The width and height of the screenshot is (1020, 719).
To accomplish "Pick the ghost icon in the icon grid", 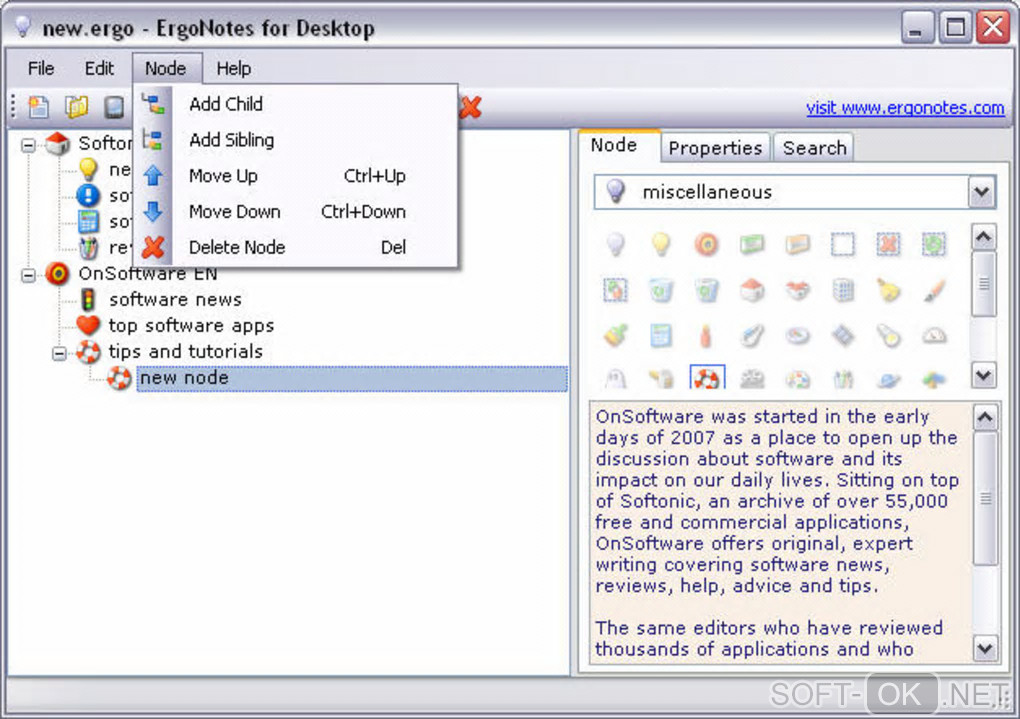I will 615,378.
